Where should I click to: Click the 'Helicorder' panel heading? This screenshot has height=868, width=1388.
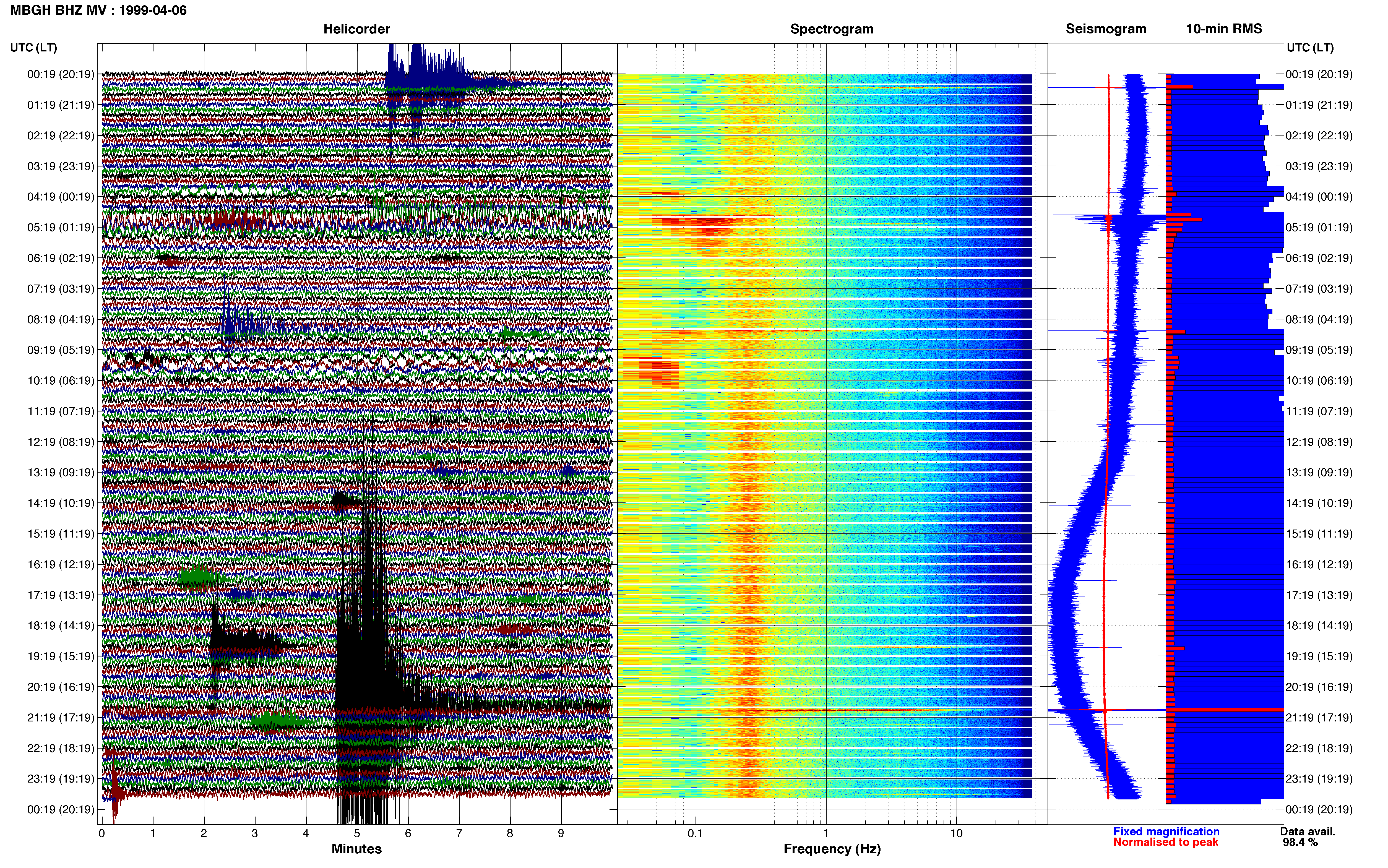(356, 29)
